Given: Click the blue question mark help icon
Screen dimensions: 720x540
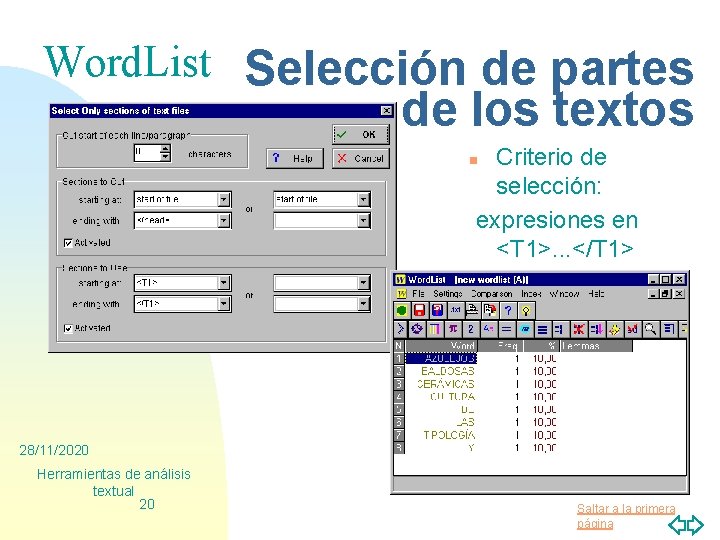Looking at the screenshot, I should [508, 311].
